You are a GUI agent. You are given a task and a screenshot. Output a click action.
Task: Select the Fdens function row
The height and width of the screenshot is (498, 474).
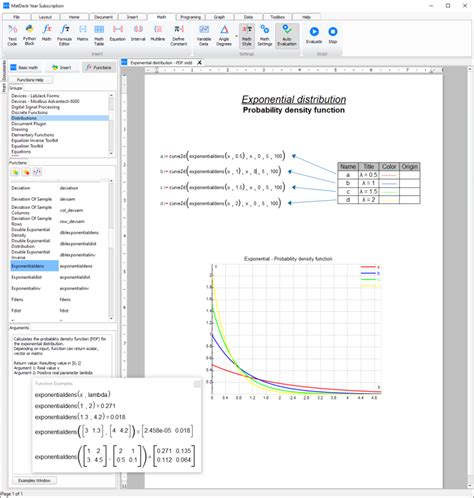pyautogui.click(x=59, y=300)
